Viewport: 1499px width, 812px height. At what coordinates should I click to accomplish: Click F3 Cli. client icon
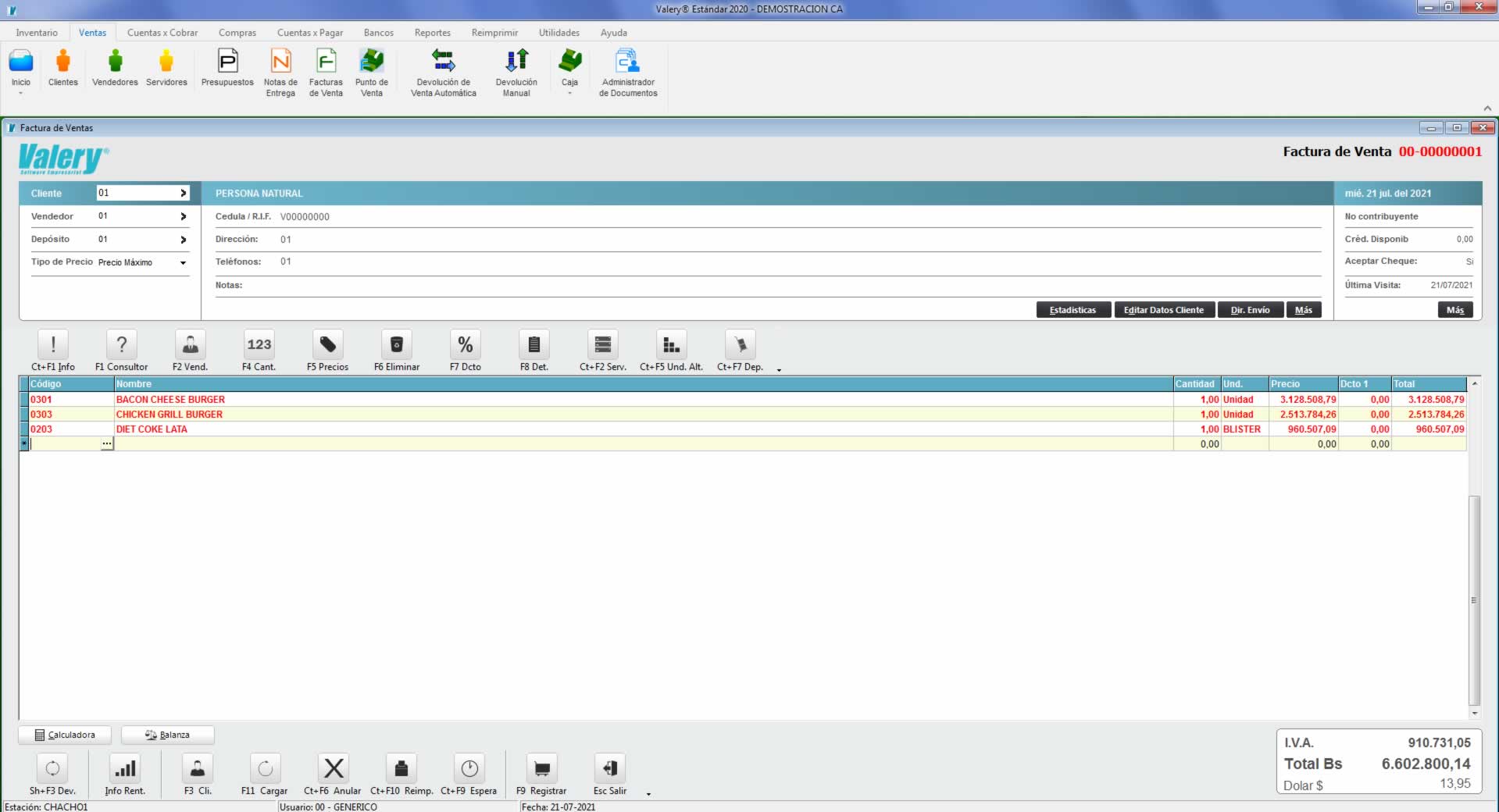pyautogui.click(x=198, y=768)
